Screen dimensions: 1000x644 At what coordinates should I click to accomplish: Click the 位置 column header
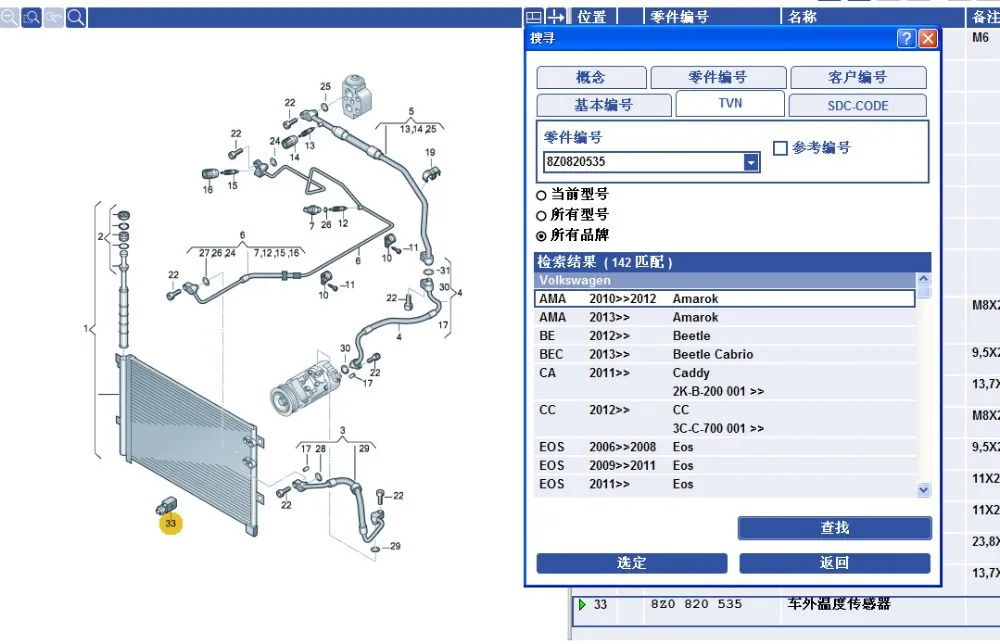[595, 17]
